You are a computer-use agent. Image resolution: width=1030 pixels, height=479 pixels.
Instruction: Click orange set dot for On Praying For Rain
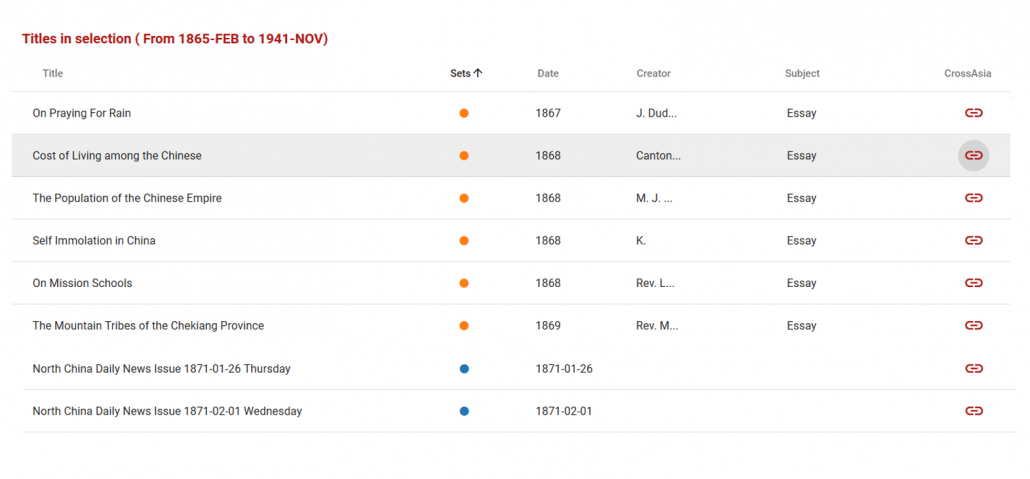point(464,113)
